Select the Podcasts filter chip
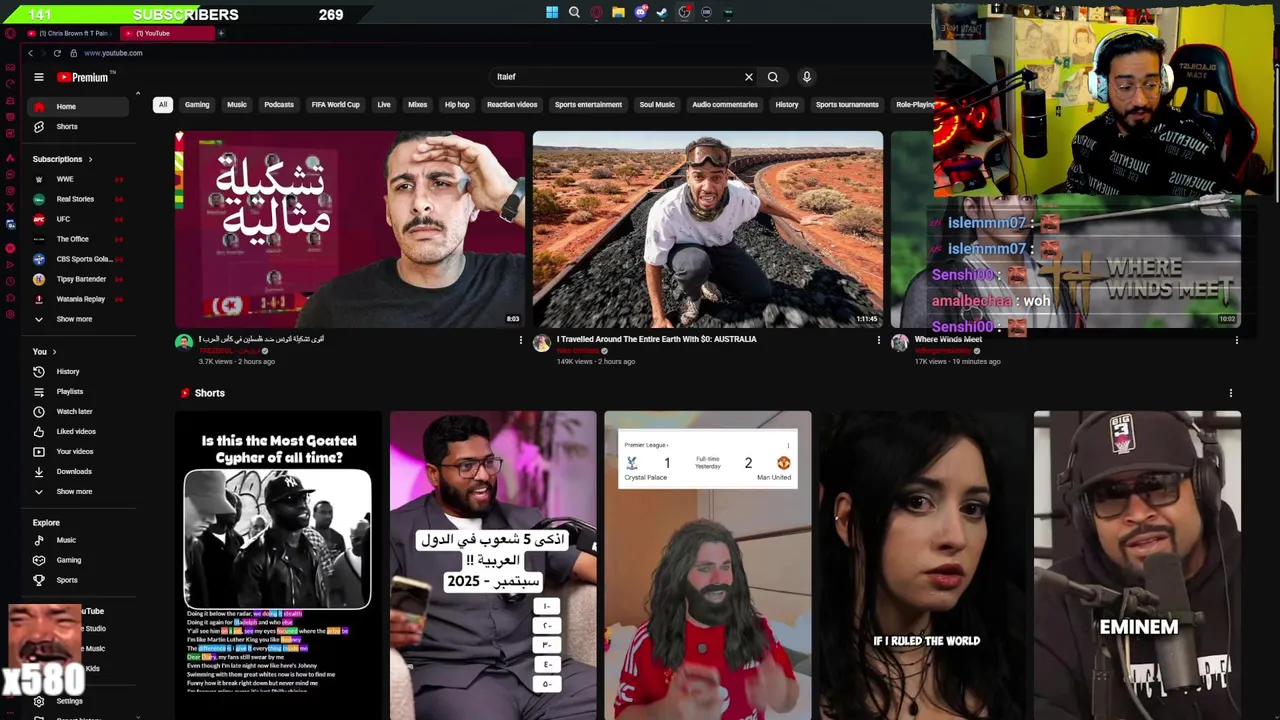The image size is (1280, 720). point(279,105)
